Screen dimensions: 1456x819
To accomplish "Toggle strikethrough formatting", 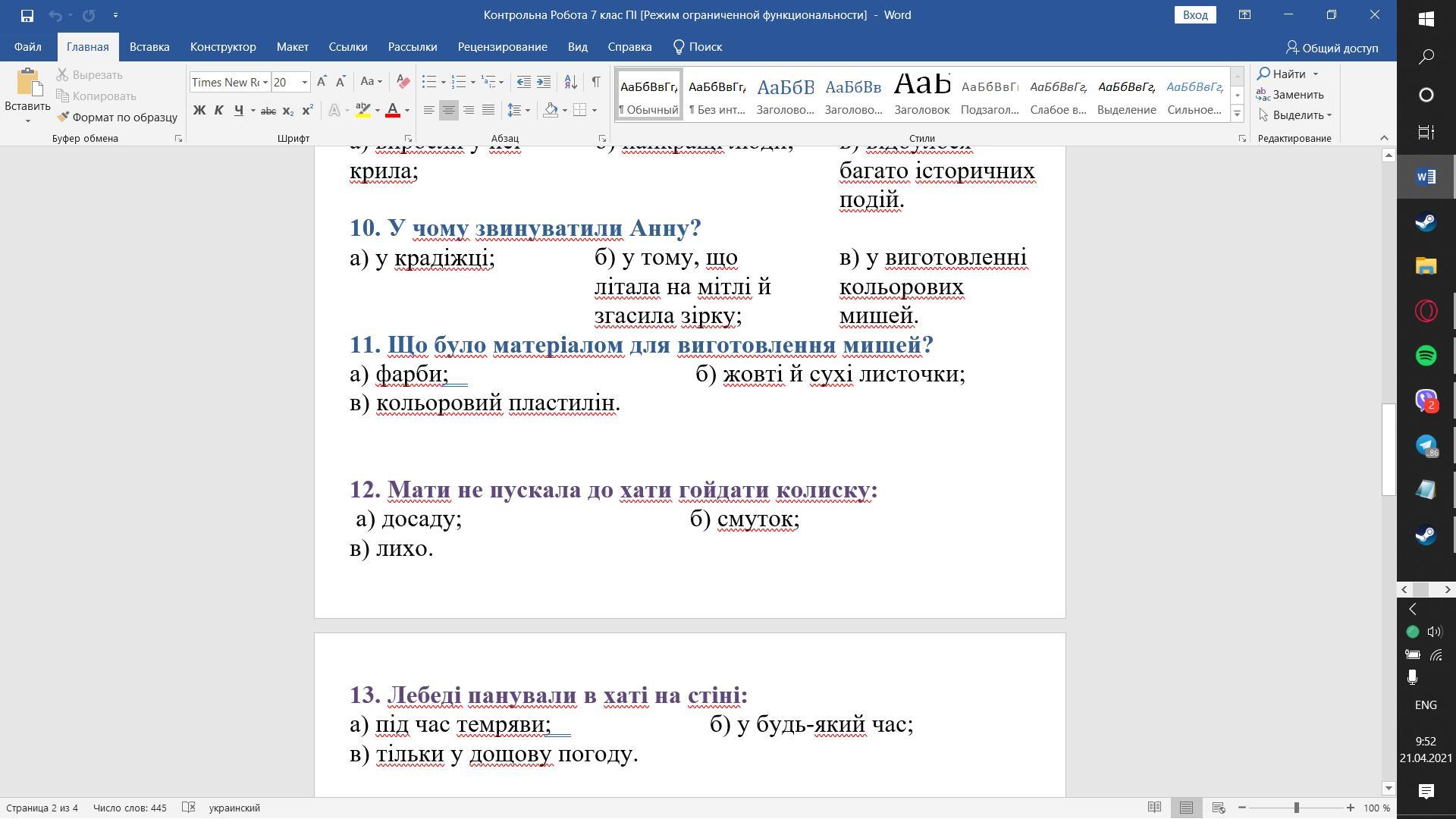I will pyautogui.click(x=268, y=111).
